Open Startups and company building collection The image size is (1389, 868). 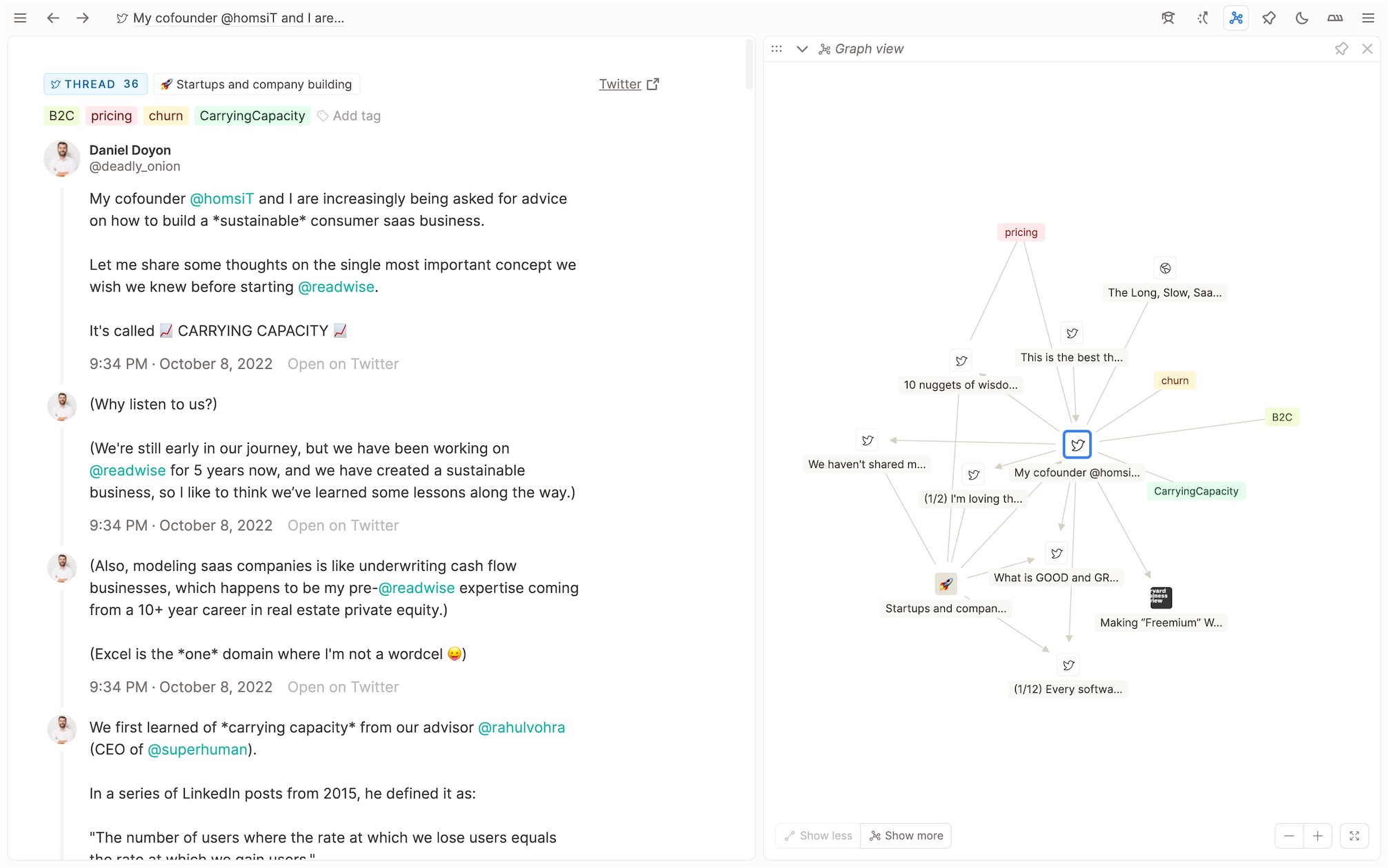click(x=257, y=84)
